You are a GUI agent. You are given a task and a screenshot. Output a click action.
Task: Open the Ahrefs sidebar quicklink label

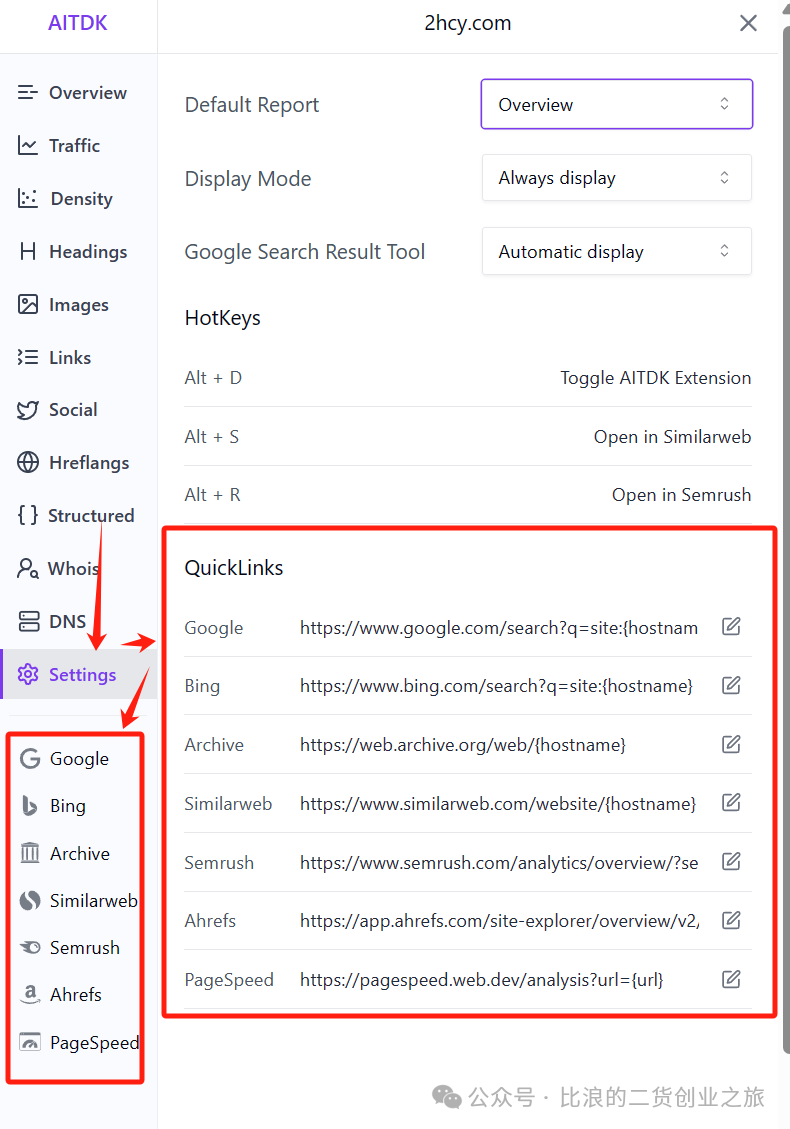(x=76, y=994)
